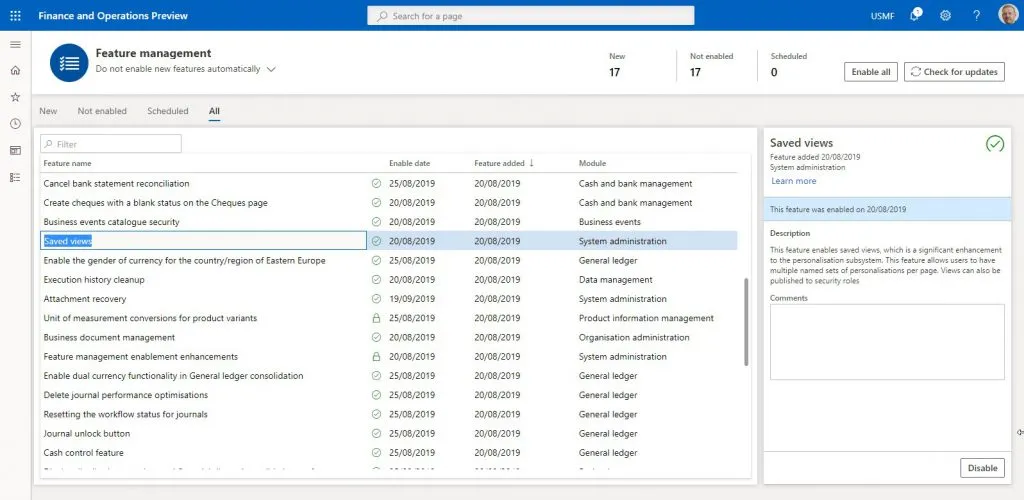Sort by Feature name column header
The image size is (1024, 500).
click(67, 163)
